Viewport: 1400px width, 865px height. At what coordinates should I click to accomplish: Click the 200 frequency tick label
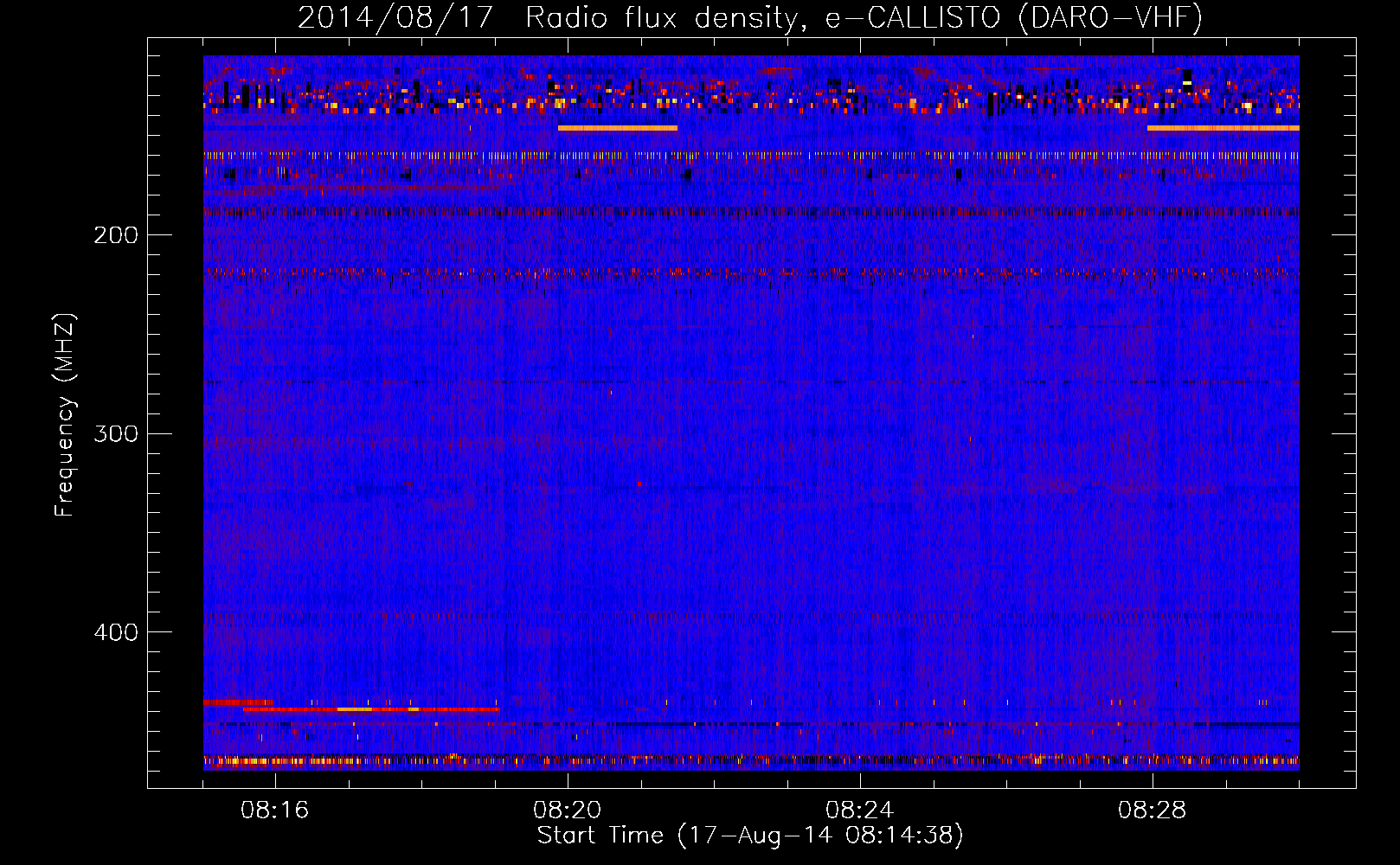(x=116, y=235)
